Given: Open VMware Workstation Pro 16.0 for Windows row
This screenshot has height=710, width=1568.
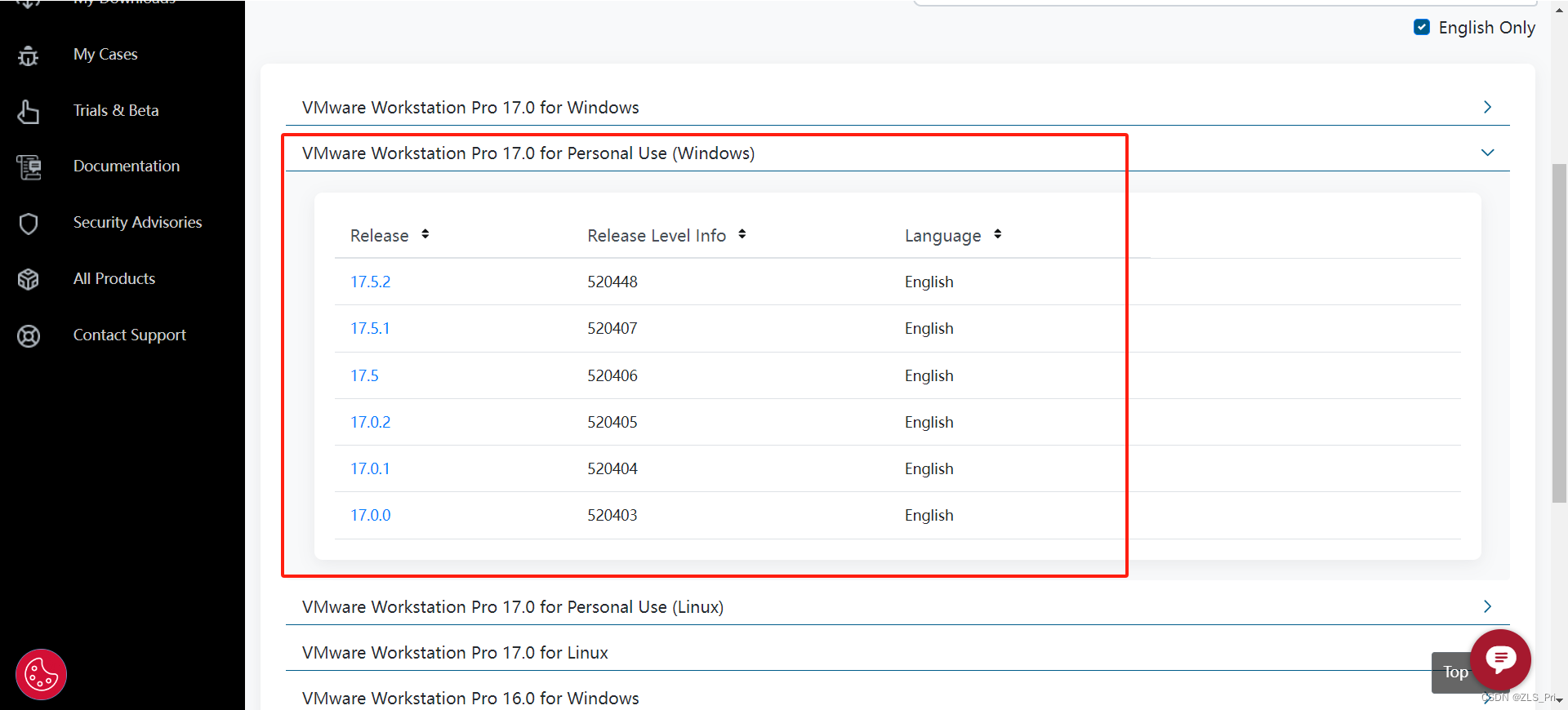Looking at the screenshot, I should coord(898,697).
